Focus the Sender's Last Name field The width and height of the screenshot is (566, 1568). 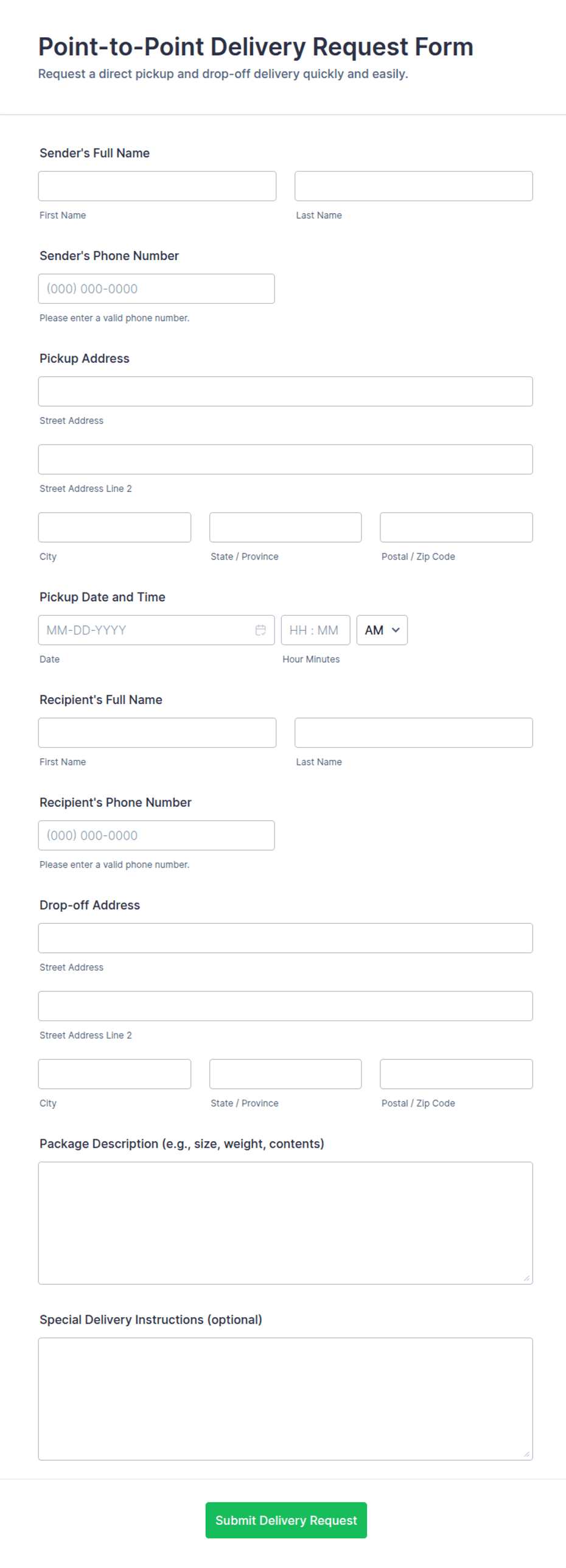(x=414, y=186)
